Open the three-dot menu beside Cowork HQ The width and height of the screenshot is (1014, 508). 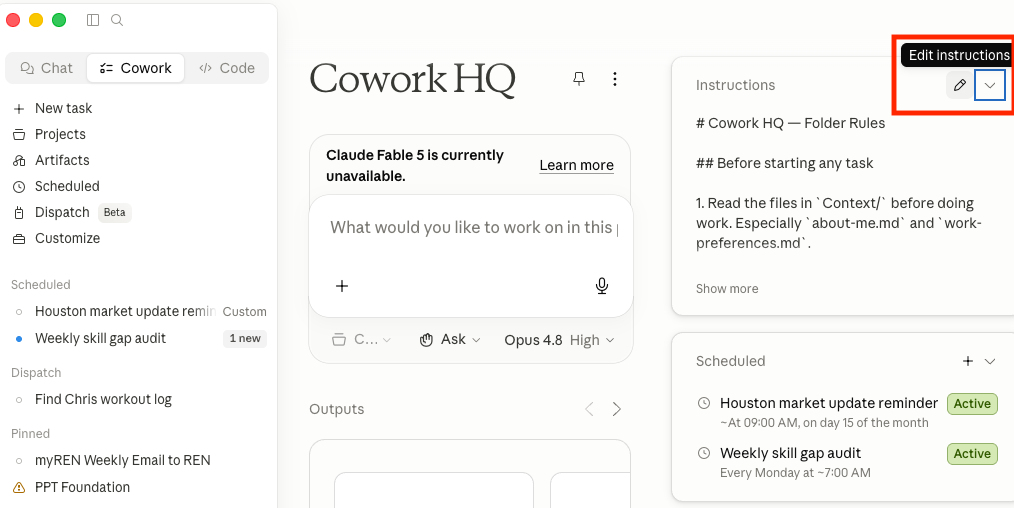tap(614, 79)
